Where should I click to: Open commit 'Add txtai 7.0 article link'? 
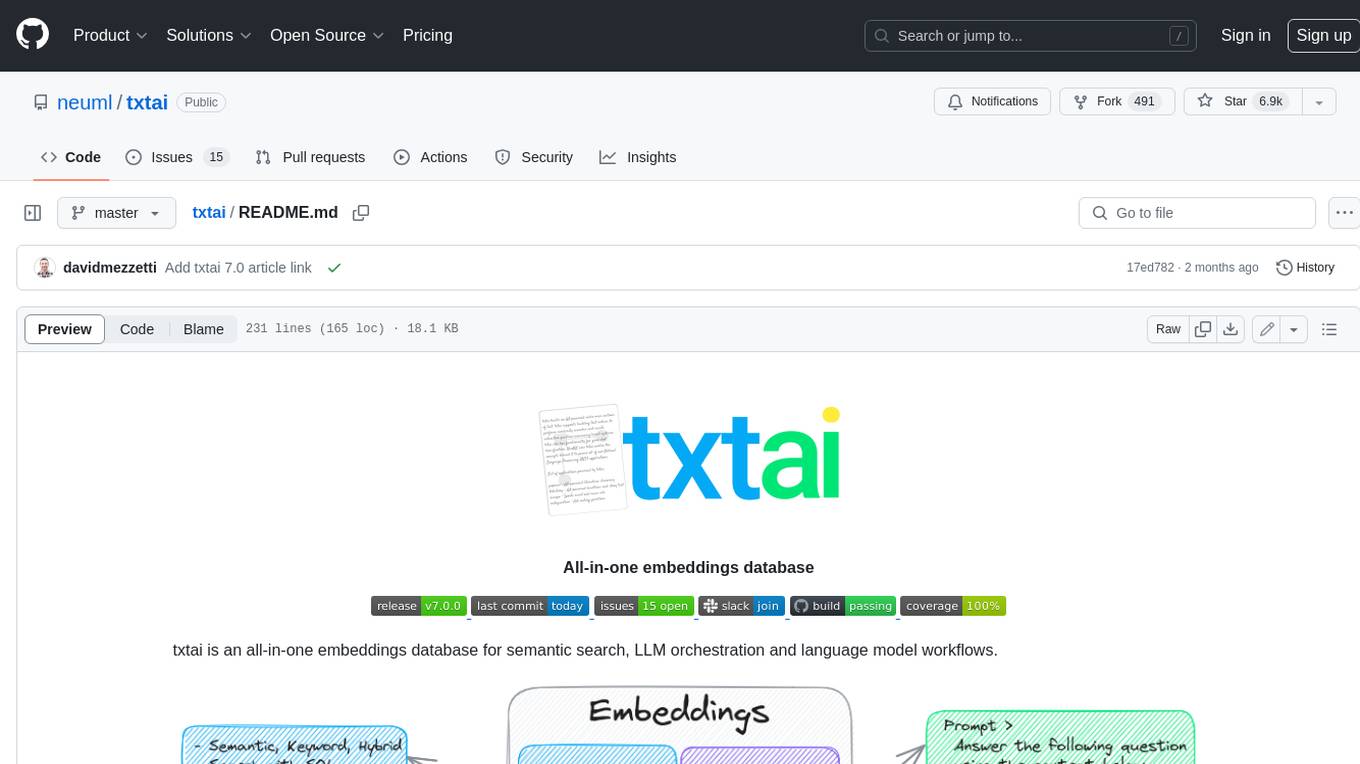[x=238, y=268]
